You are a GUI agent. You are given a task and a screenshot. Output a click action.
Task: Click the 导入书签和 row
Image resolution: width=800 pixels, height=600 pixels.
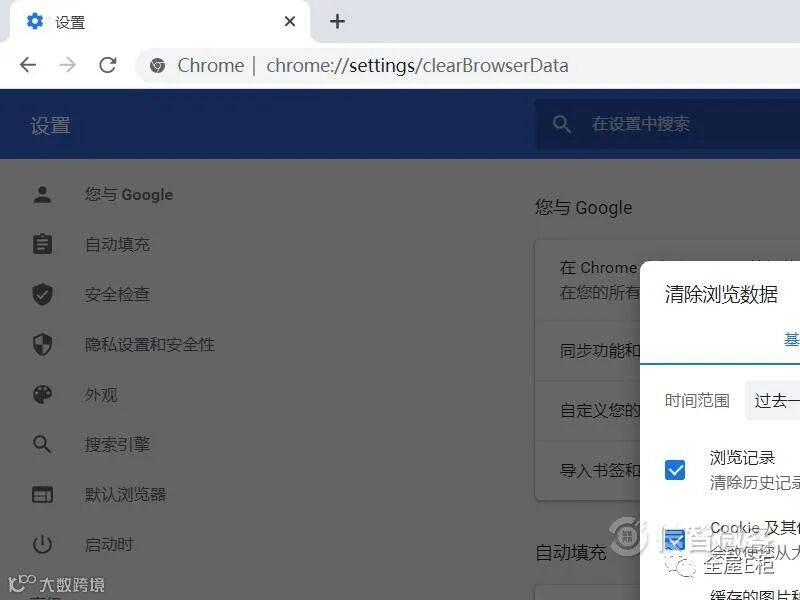point(588,470)
